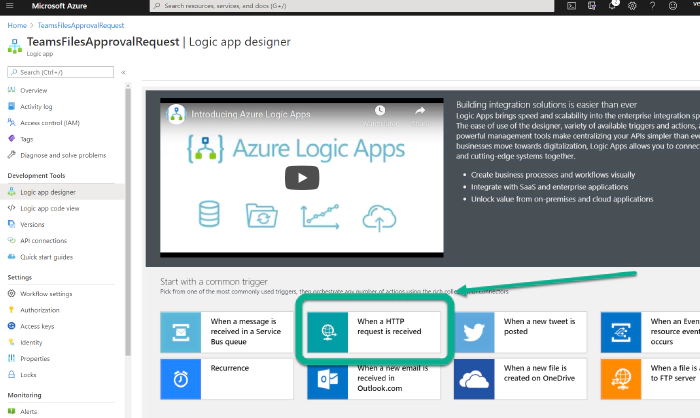
Task: Open the Directory and subscription filter icon
Action: point(592,6)
